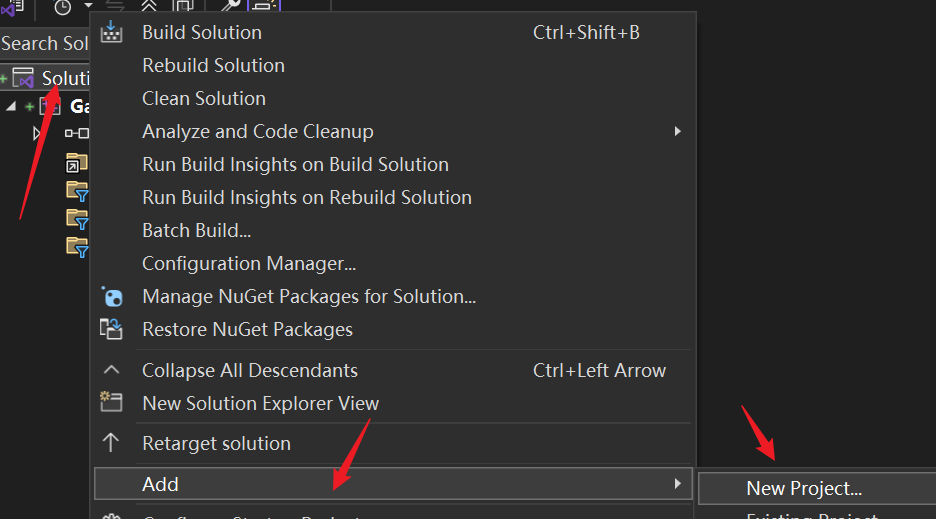
Task: Click the Solution node icon in tree
Action: click(x=23, y=78)
